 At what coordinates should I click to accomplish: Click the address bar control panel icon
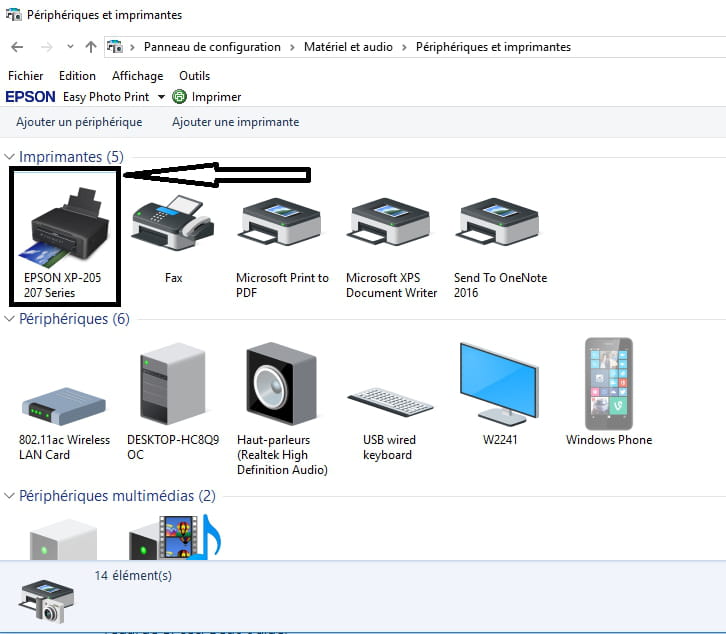115,47
